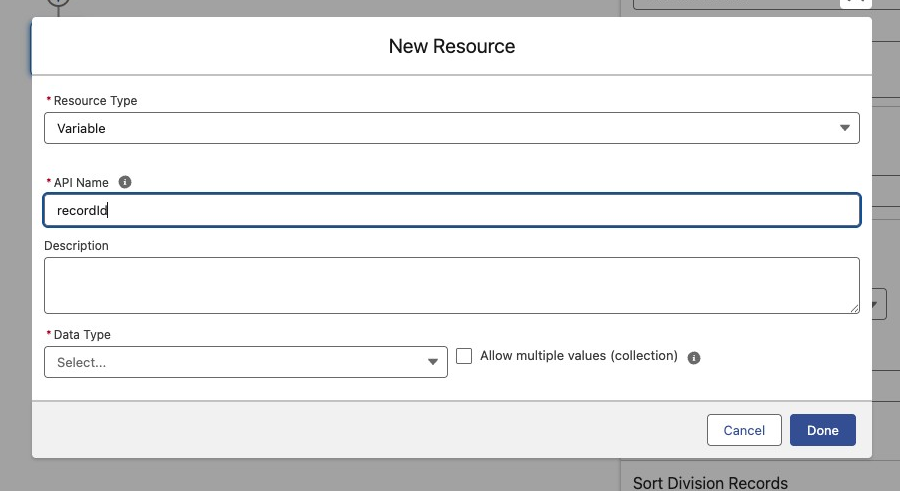Click the expand icon in the background panel

tap(854, 3)
